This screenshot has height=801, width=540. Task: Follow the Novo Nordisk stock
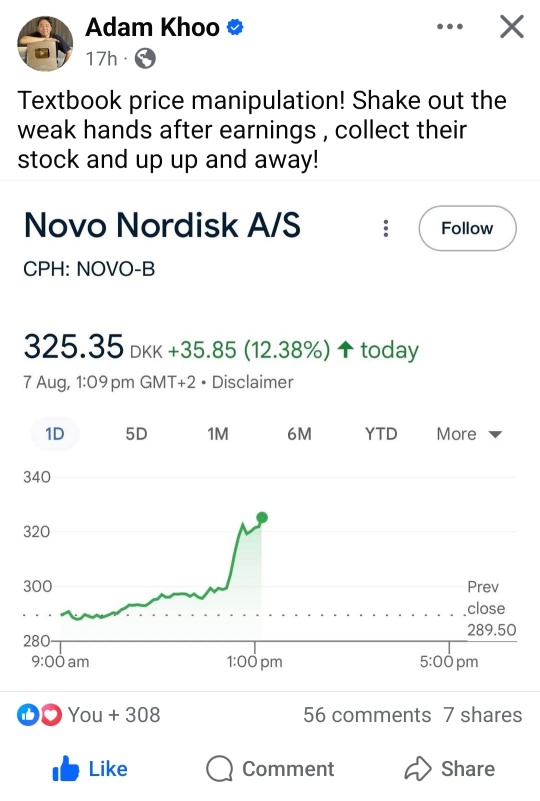tap(467, 228)
